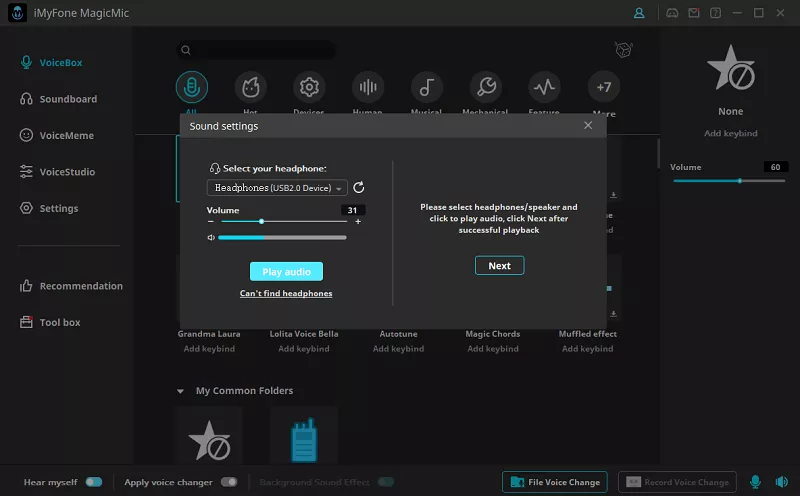This screenshot has height=496, width=800.
Task: Open the headphone device dropdown
Action: click(x=277, y=188)
